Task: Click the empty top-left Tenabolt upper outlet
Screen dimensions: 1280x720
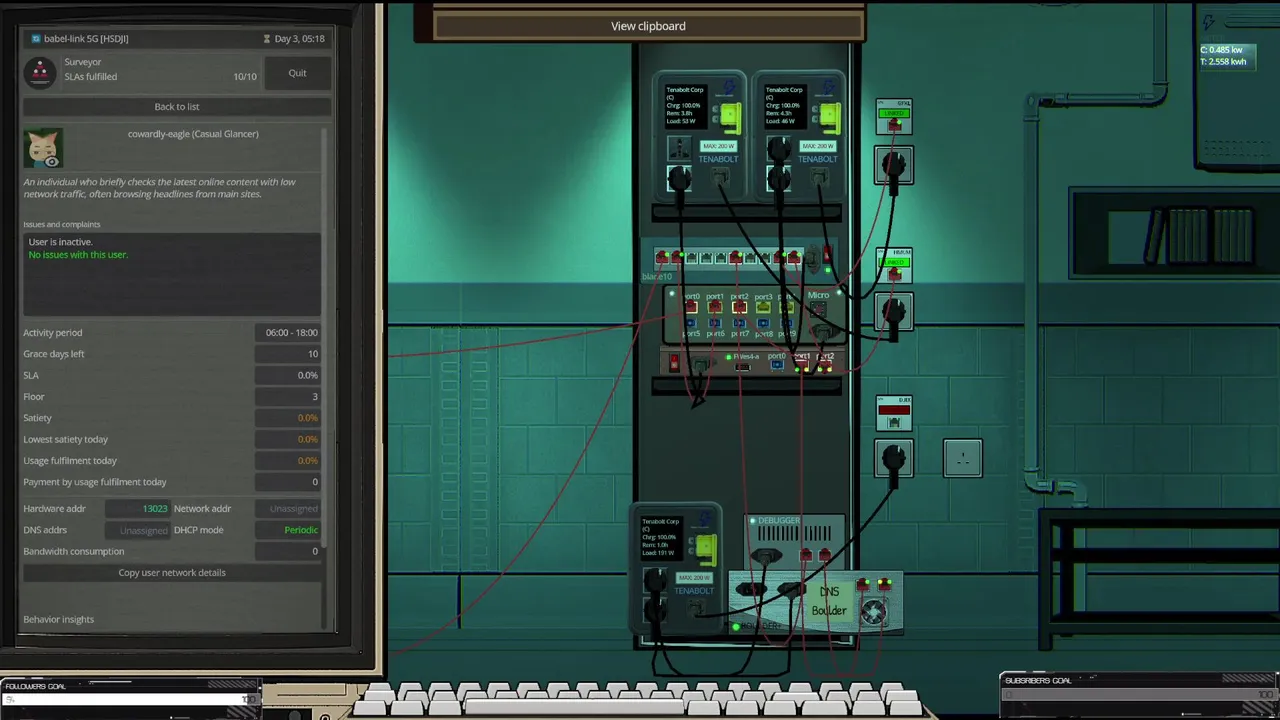Action: (x=679, y=148)
